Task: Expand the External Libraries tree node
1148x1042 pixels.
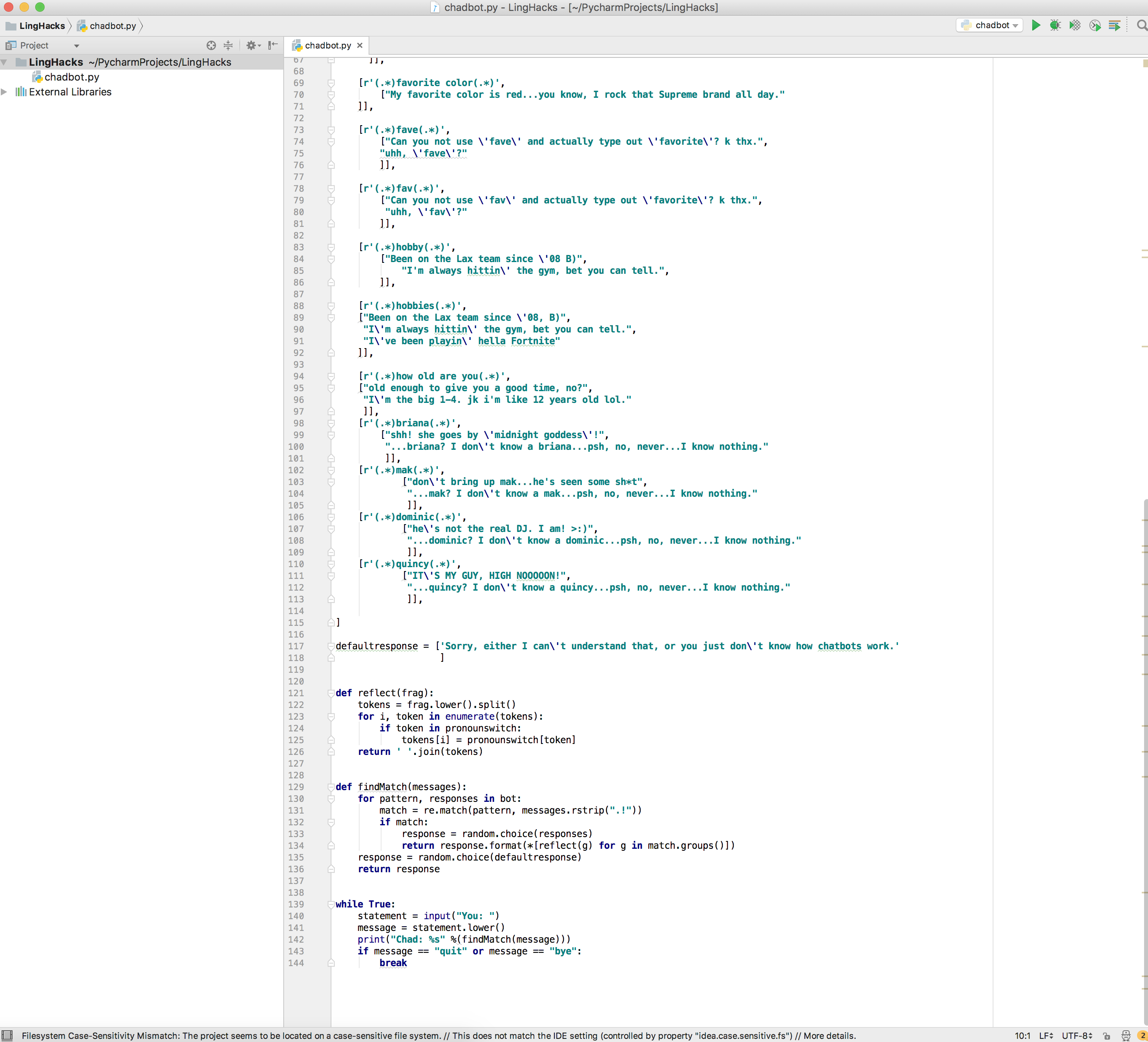Action: [5, 92]
